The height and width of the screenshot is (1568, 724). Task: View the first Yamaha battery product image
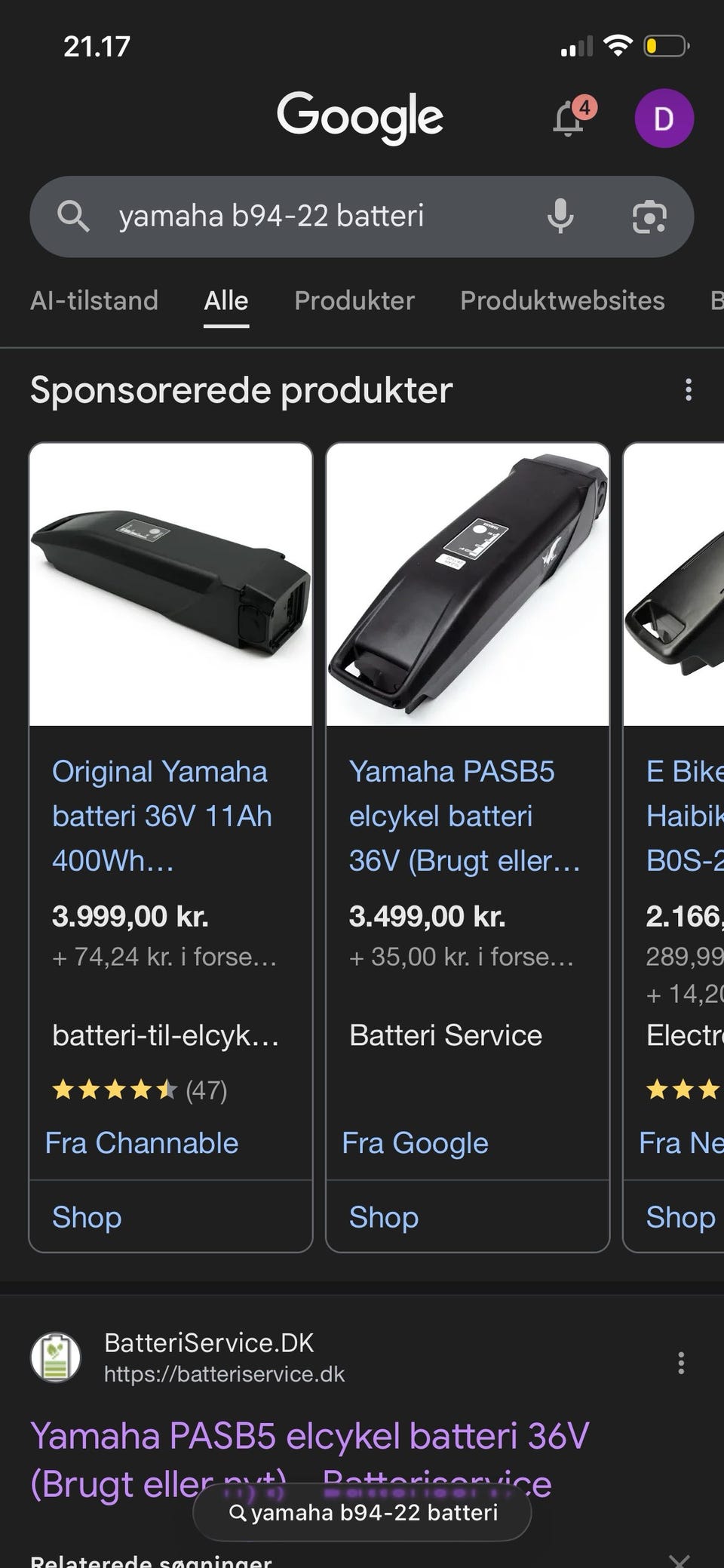tap(170, 585)
